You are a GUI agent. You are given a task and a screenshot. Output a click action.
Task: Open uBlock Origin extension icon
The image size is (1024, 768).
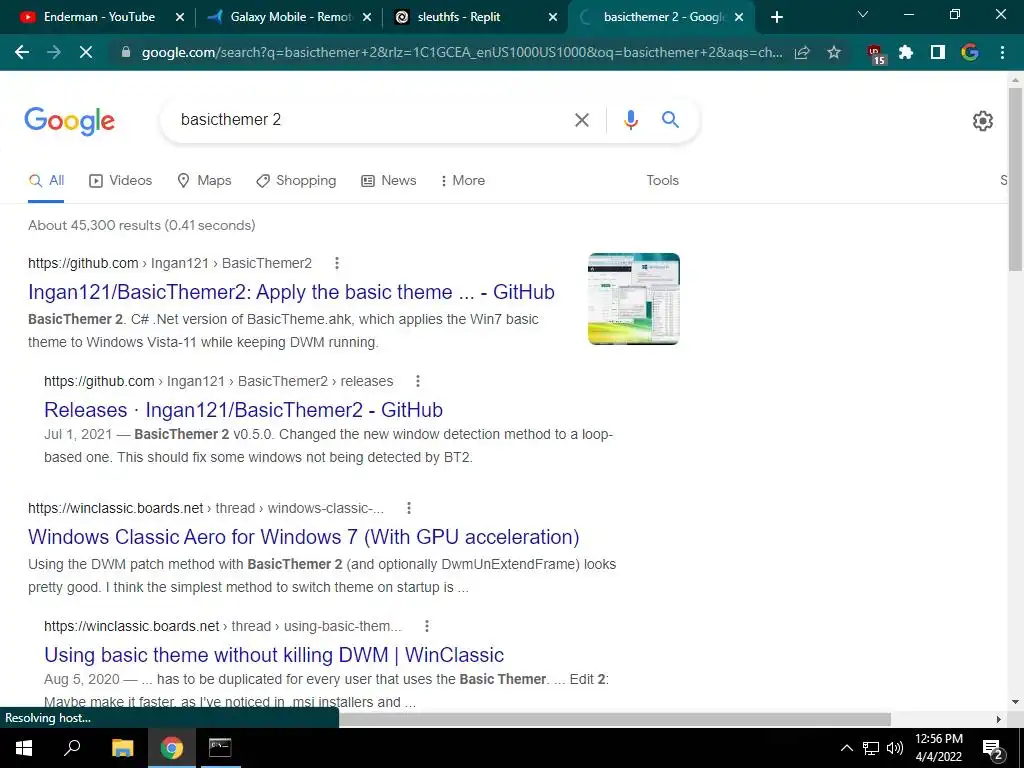tap(875, 54)
